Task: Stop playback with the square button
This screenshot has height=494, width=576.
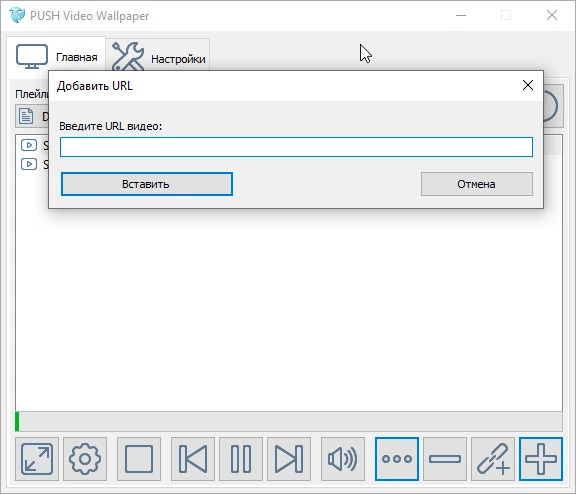Action: click(139, 459)
